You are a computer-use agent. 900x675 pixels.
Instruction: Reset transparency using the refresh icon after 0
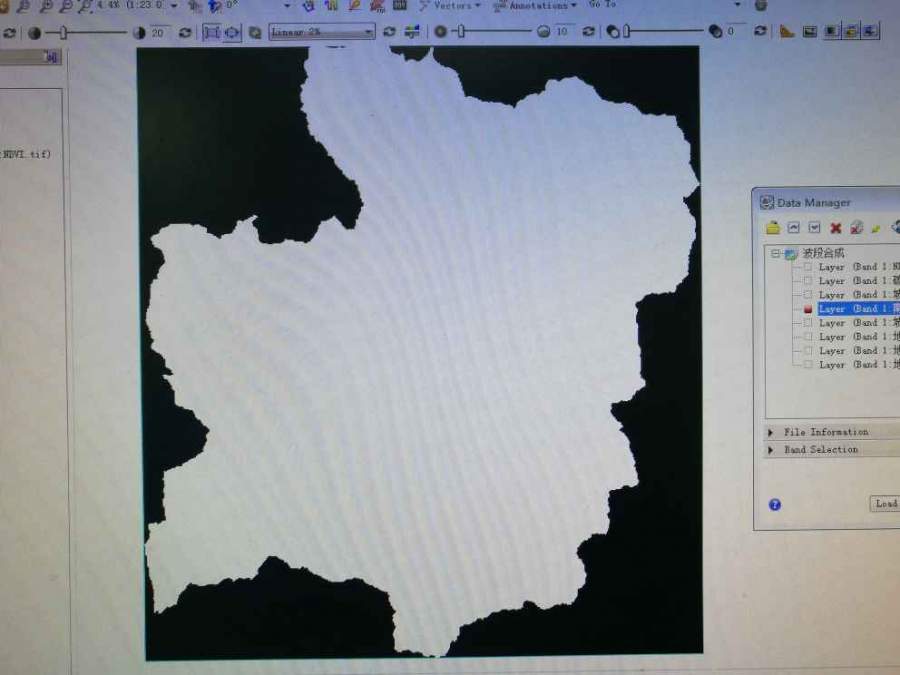[x=760, y=30]
